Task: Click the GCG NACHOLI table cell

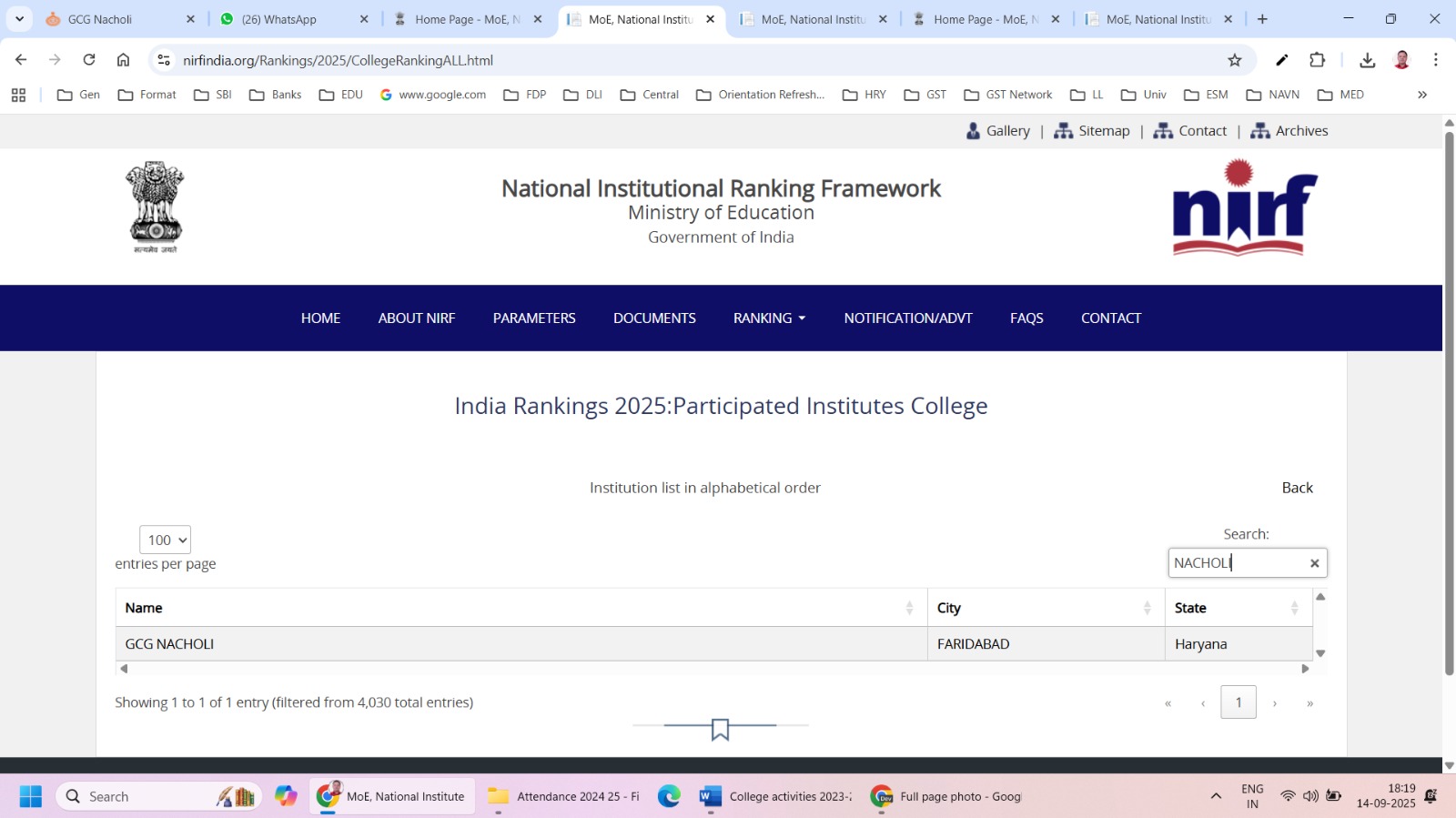Action: 521,644
